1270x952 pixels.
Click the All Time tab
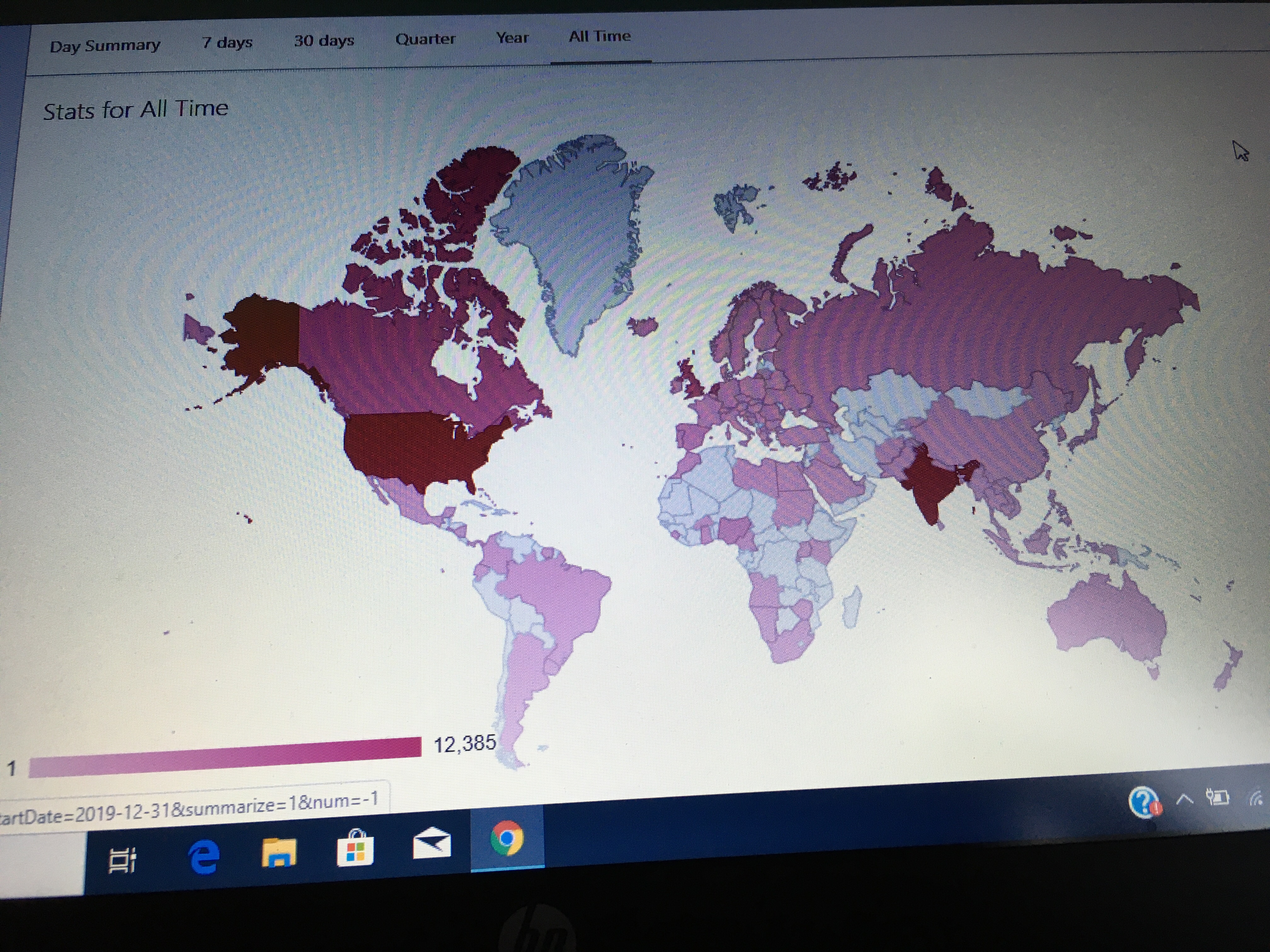599,36
